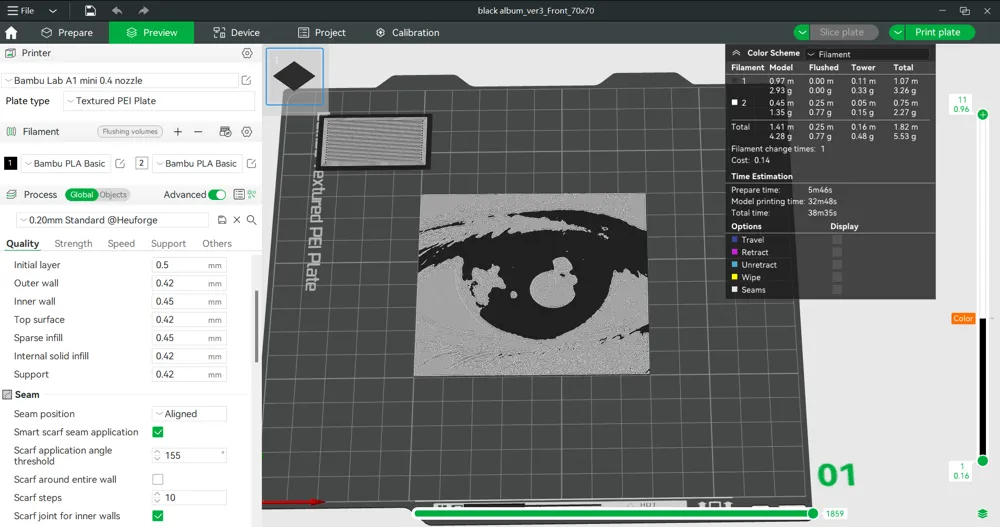Save the 0.20mm Standard process preset

(222, 219)
